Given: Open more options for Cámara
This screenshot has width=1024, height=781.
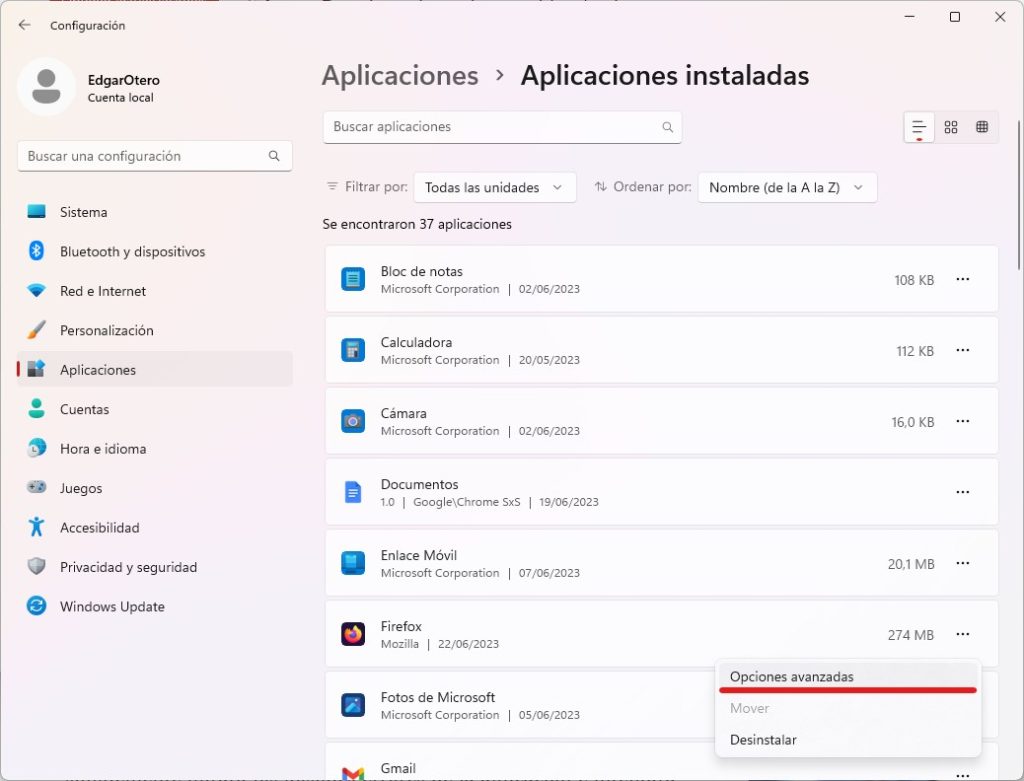Looking at the screenshot, I should click(963, 422).
